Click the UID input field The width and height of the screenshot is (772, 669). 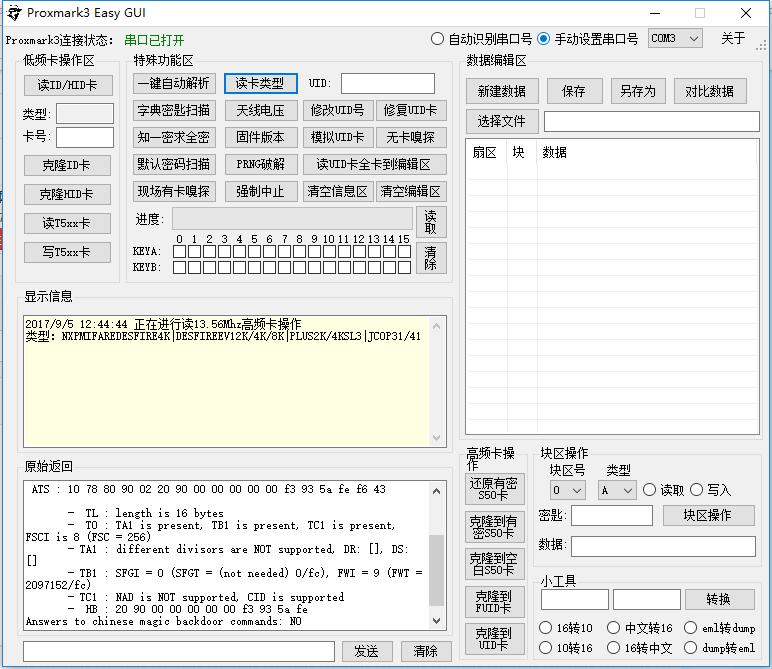[387, 83]
